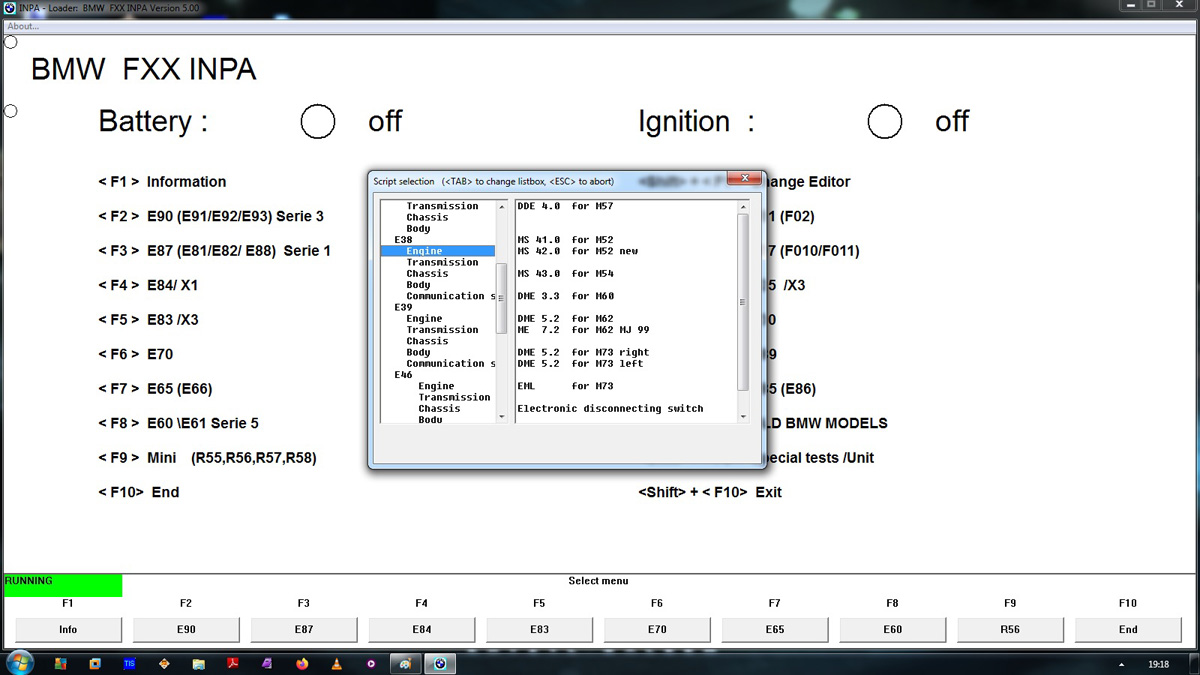
Task: Launch VLC media player from taskbar
Action: click(336, 663)
